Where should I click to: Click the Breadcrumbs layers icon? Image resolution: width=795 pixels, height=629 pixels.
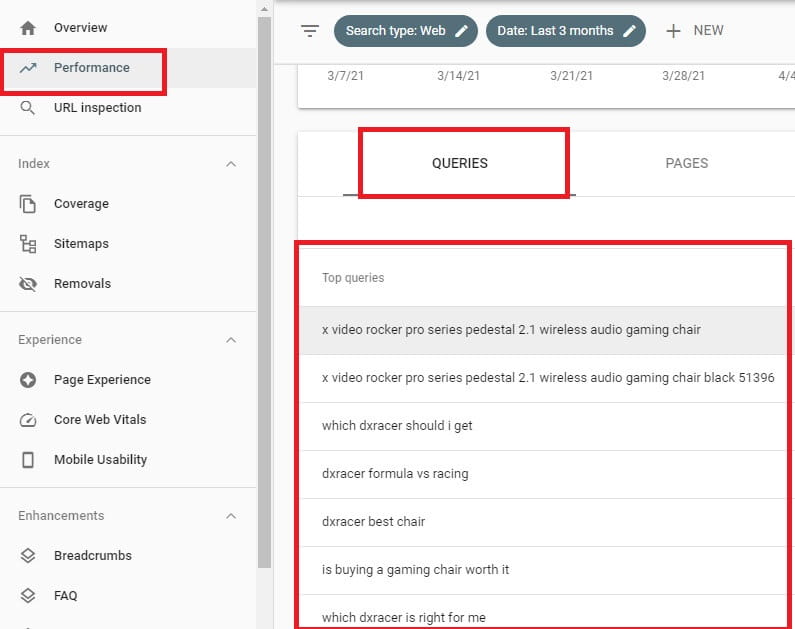pos(28,556)
